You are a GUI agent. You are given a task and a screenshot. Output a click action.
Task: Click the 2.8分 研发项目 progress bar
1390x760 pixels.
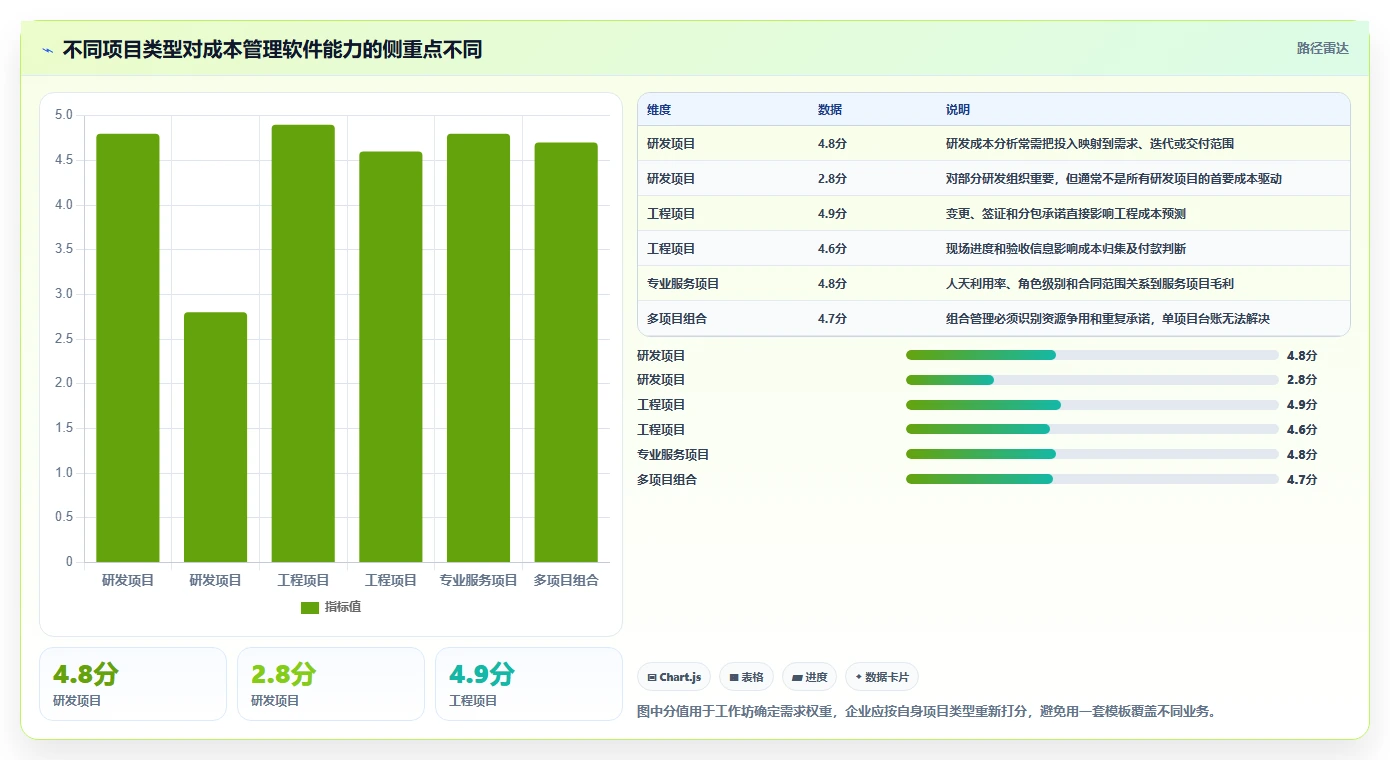(1092, 380)
